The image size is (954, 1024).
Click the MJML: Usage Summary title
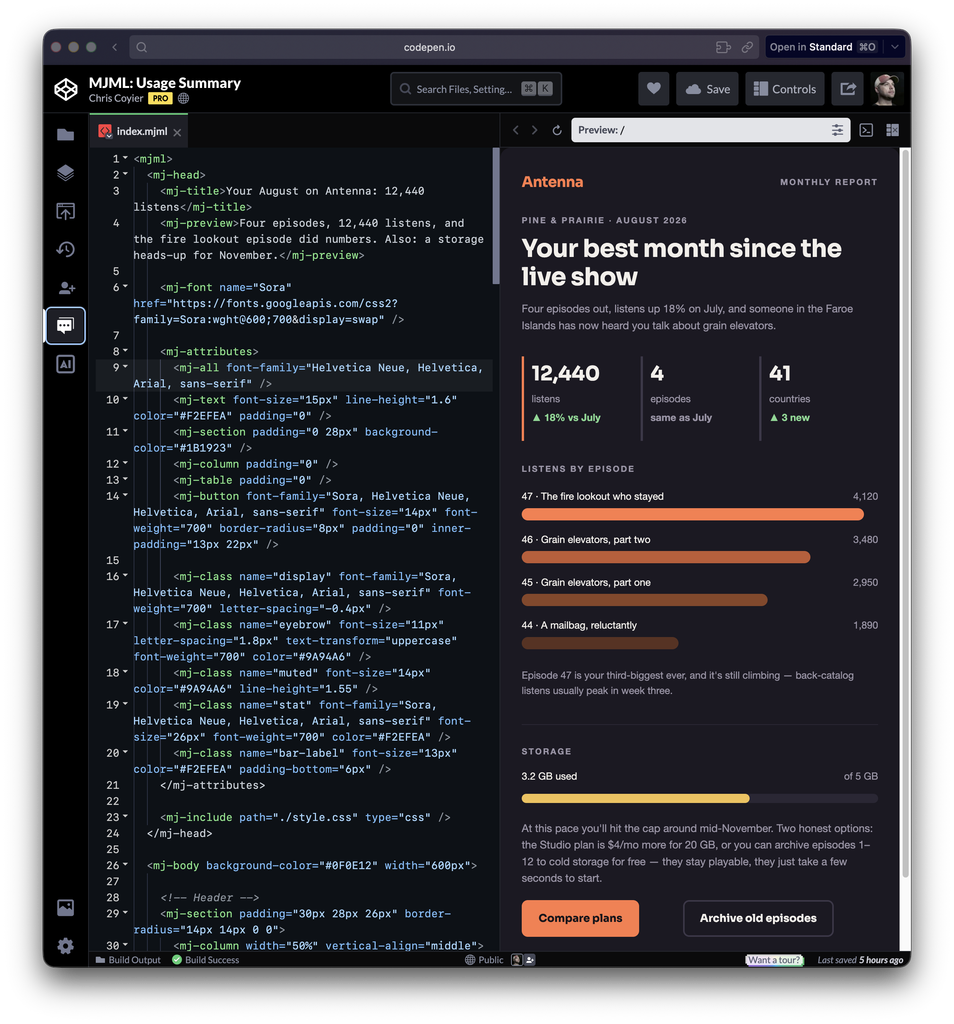(x=165, y=83)
